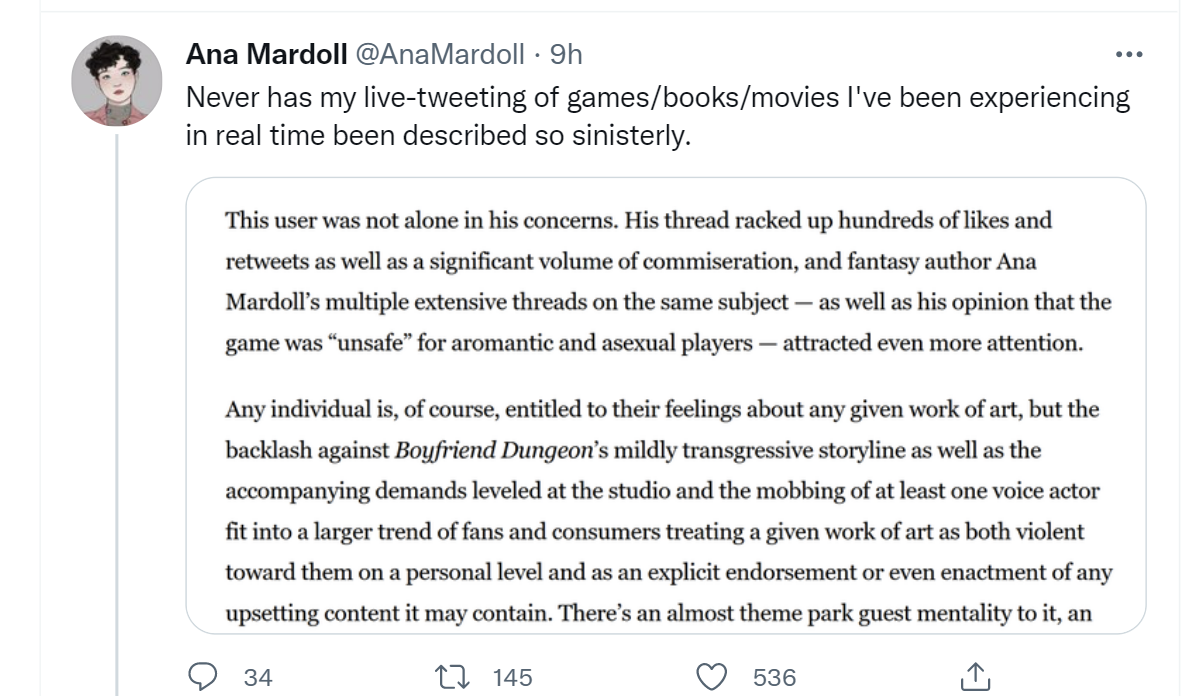Click the tweet text about live-tweeting
The image size is (1186, 696).
pos(658,98)
